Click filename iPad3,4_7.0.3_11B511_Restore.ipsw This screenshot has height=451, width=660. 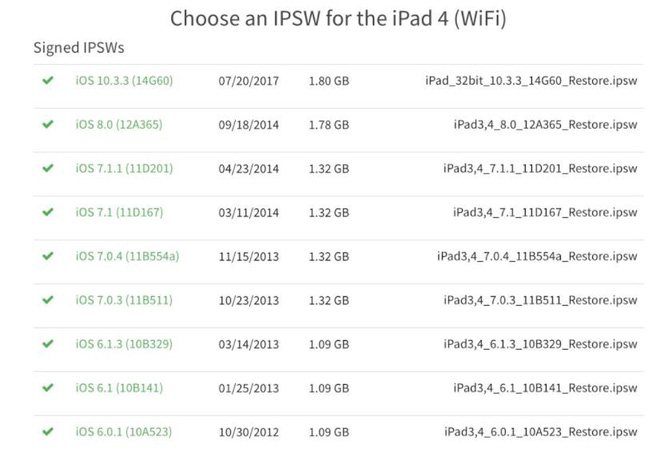click(x=540, y=300)
